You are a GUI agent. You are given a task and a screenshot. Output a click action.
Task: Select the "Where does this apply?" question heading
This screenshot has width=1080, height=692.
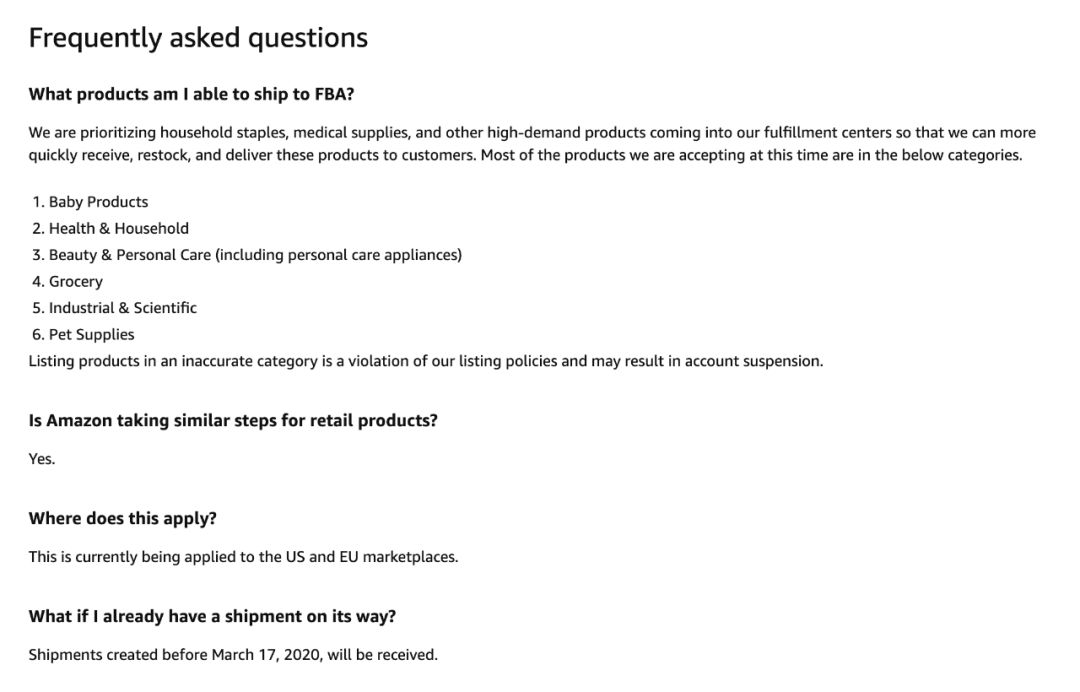[x=122, y=519]
